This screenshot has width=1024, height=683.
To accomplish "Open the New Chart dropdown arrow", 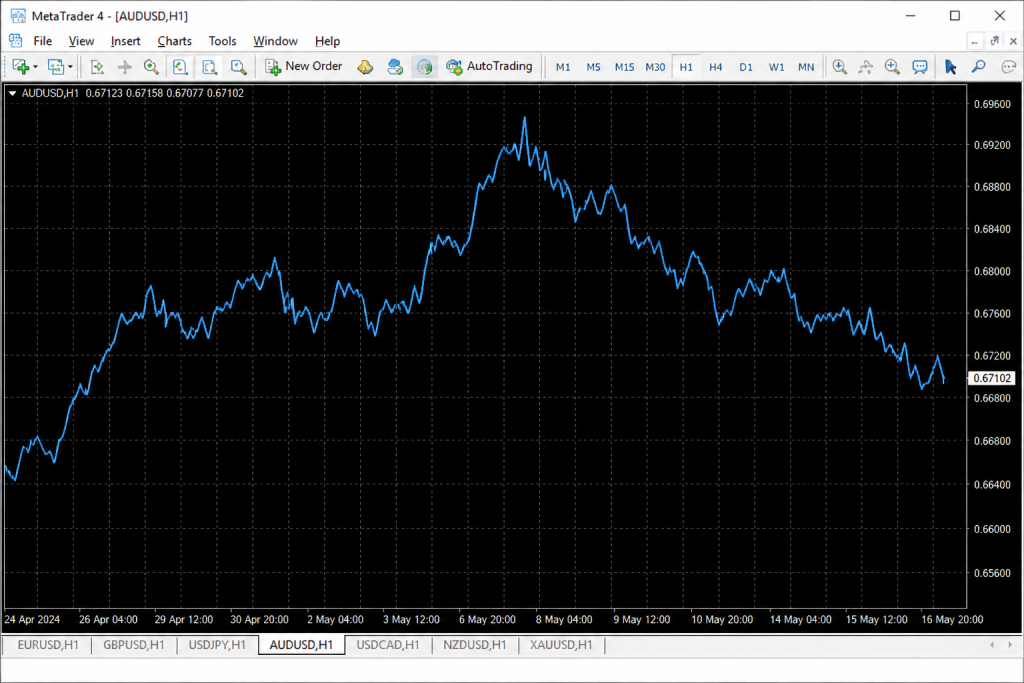I will (35, 67).
